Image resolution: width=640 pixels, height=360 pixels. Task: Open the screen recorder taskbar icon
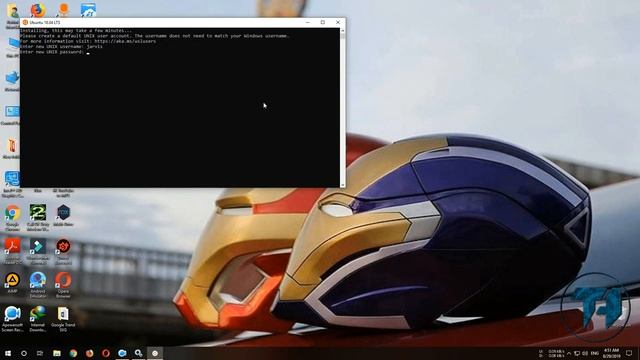pos(122,353)
